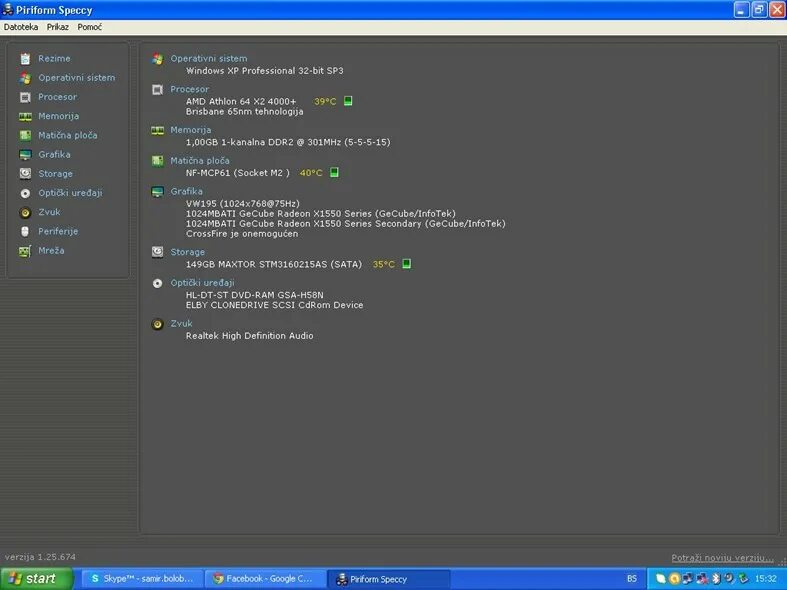
Task: Open the Rezime clipboard icon in sidebar
Action: click(25, 59)
